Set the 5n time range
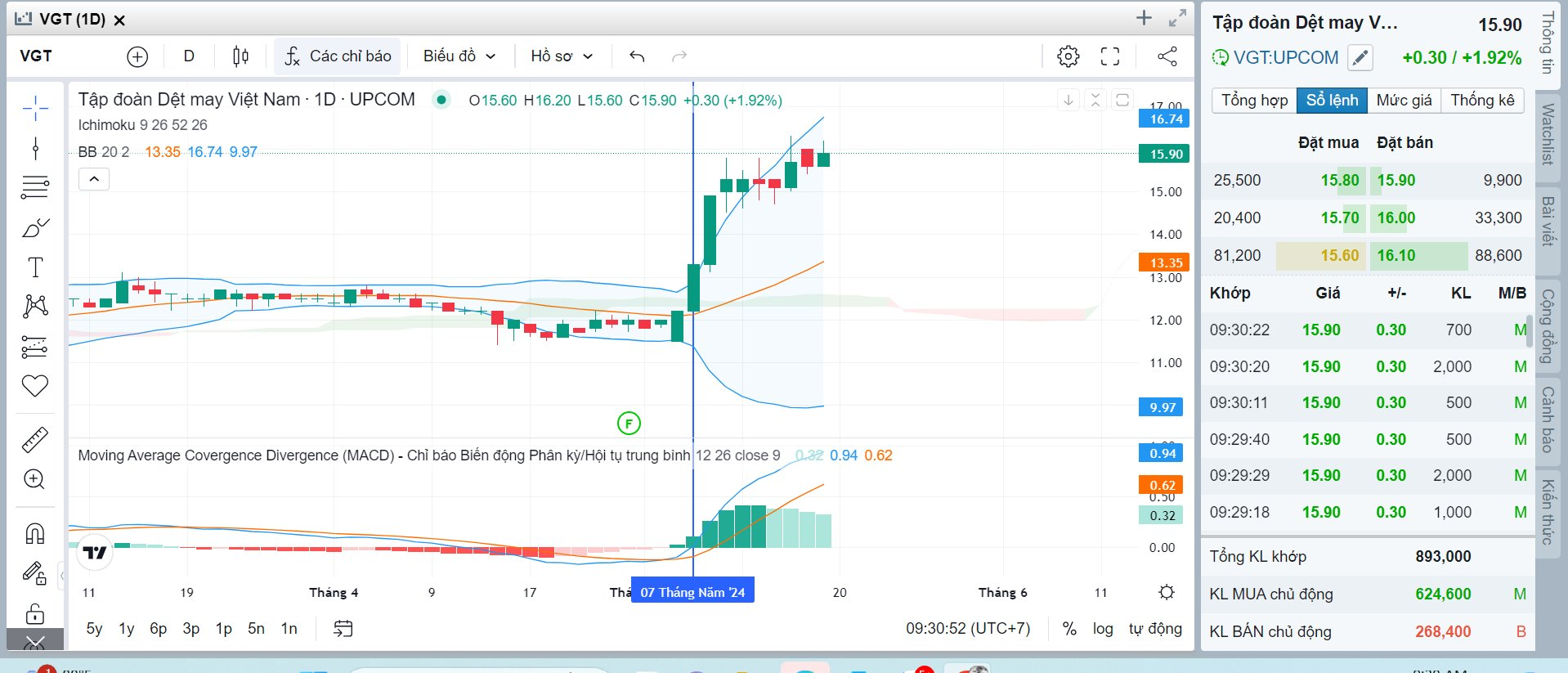The width and height of the screenshot is (1568, 673). pos(257,629)
